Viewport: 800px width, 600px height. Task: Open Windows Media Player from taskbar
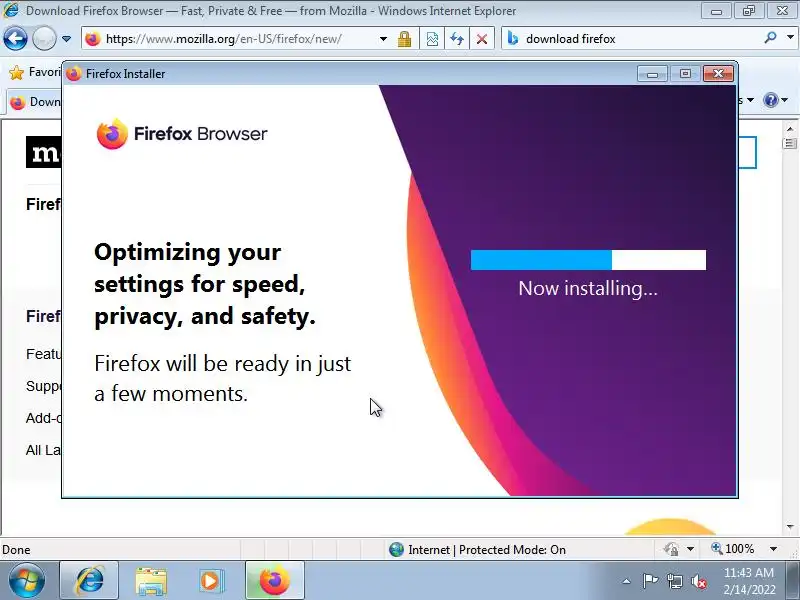tap(210, 581)
